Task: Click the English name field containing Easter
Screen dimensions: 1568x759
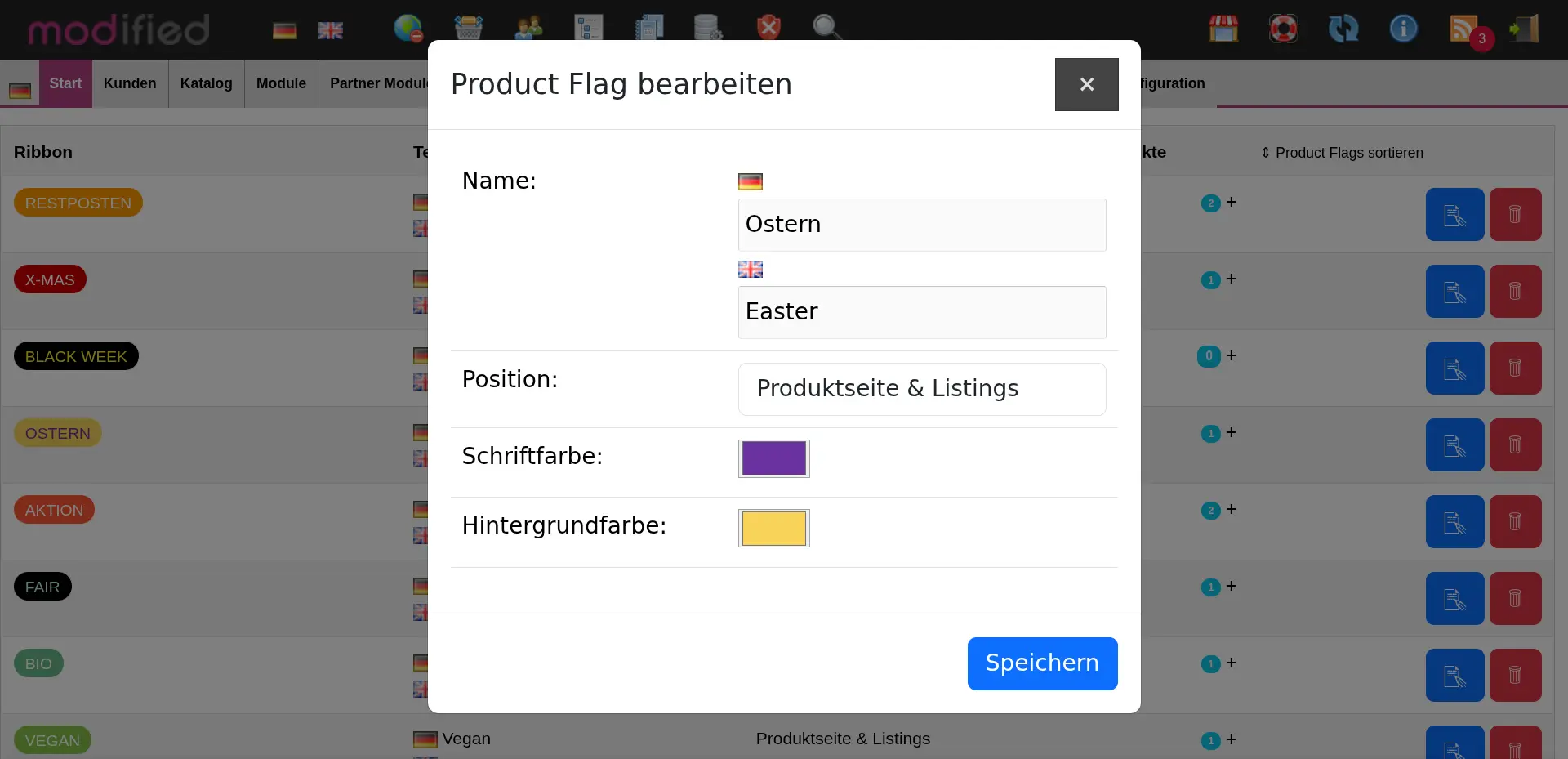Action: [921, 312]
